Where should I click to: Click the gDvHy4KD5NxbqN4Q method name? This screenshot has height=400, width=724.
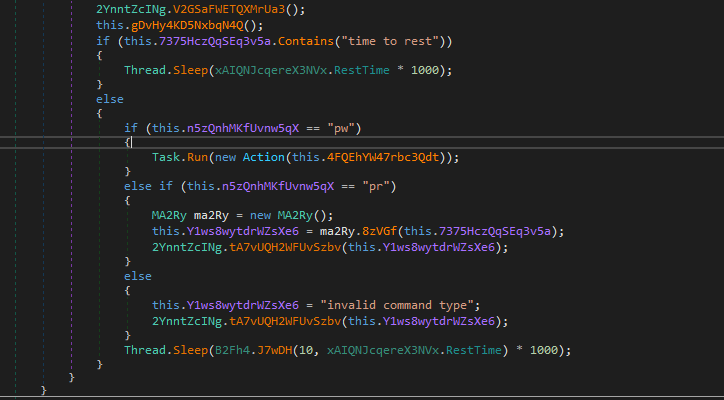(188, 25)
